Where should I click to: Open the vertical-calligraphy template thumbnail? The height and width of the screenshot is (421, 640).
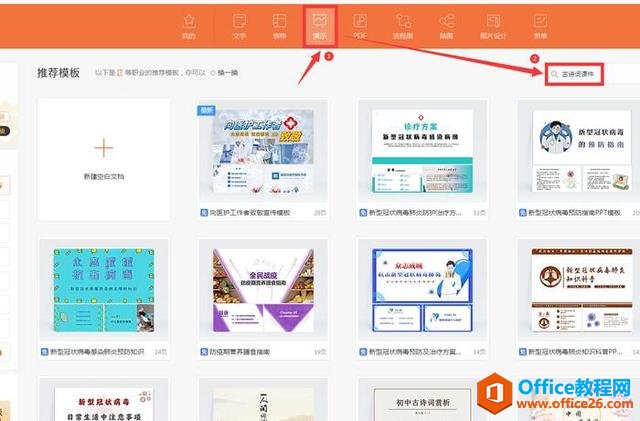(263, 399)
